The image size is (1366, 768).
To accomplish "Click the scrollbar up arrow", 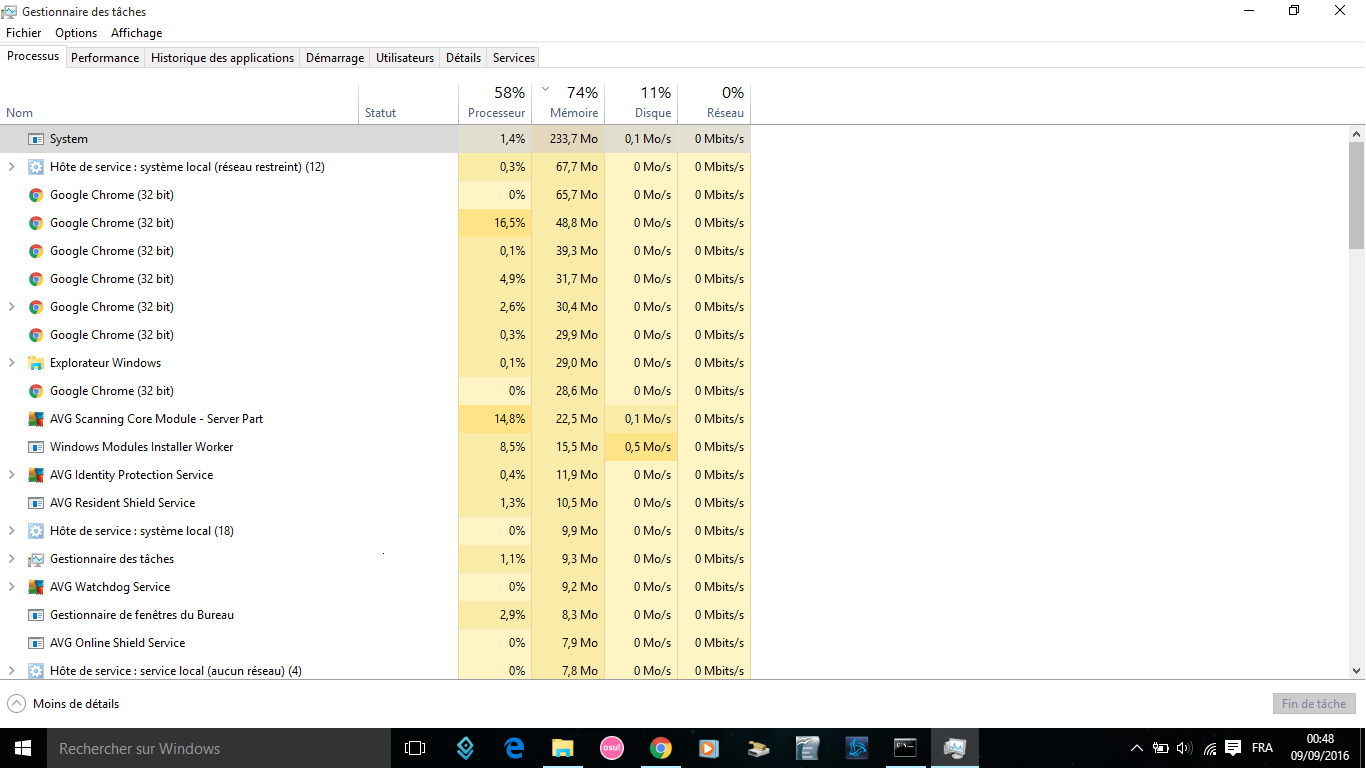I will click(1357, 133).
